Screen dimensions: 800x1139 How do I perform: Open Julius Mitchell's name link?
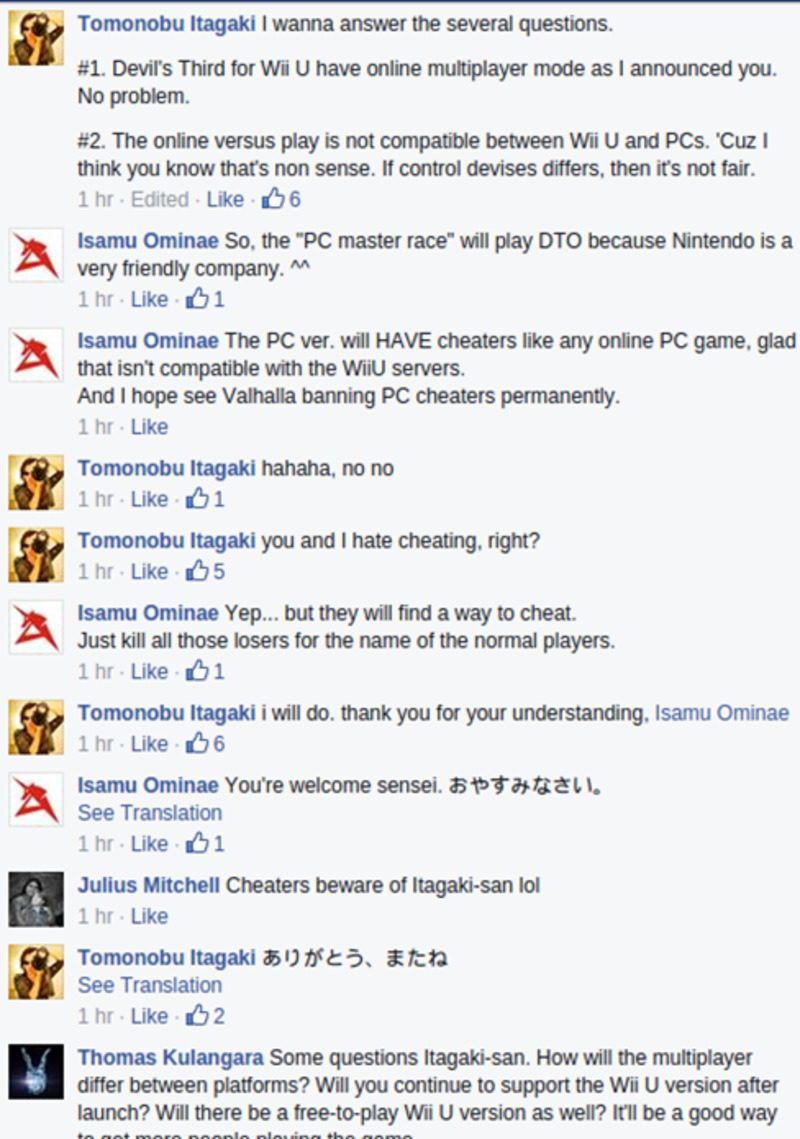[148, 885]
